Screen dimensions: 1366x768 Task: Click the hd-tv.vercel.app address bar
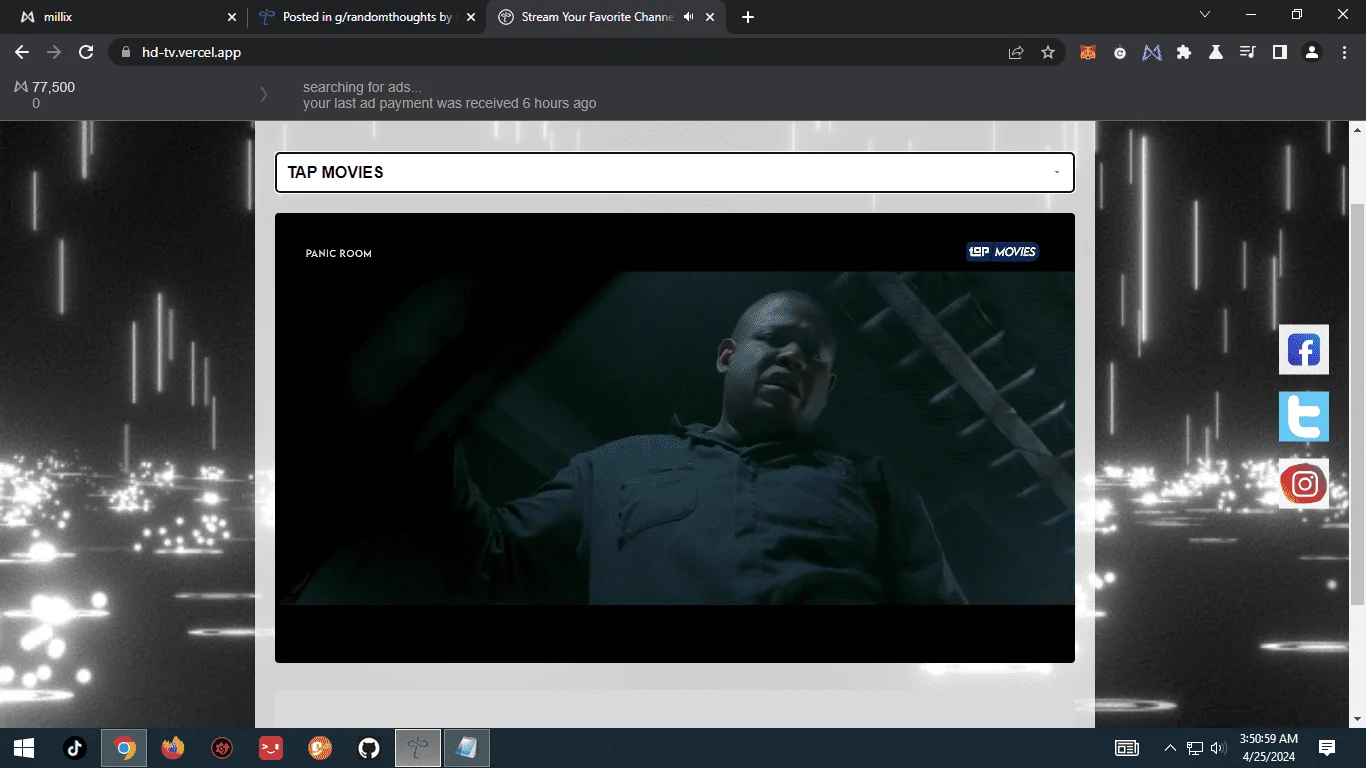tap(560, 52)
